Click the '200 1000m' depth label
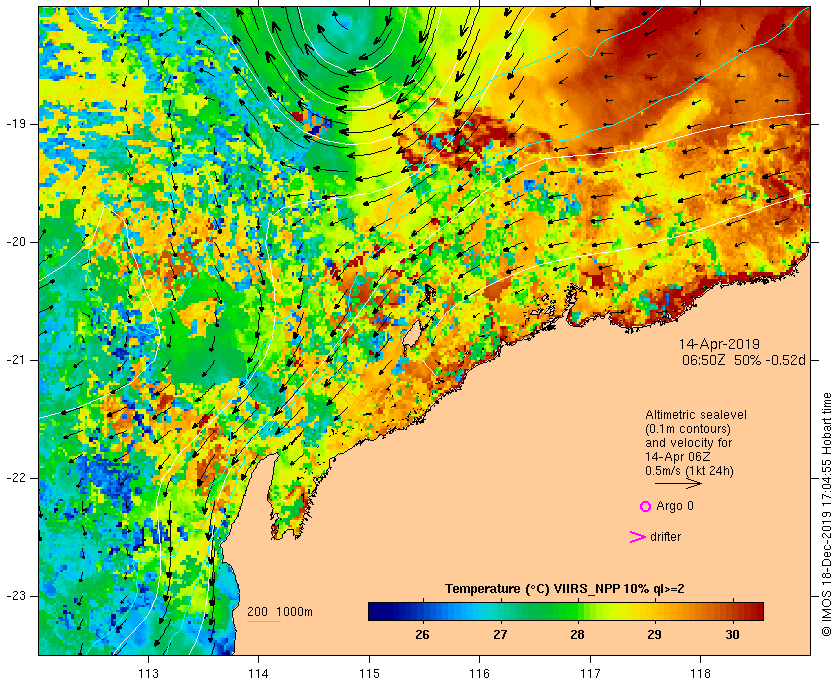The width and height of the screenshot is (840, 680). click(x=280, y=612)
